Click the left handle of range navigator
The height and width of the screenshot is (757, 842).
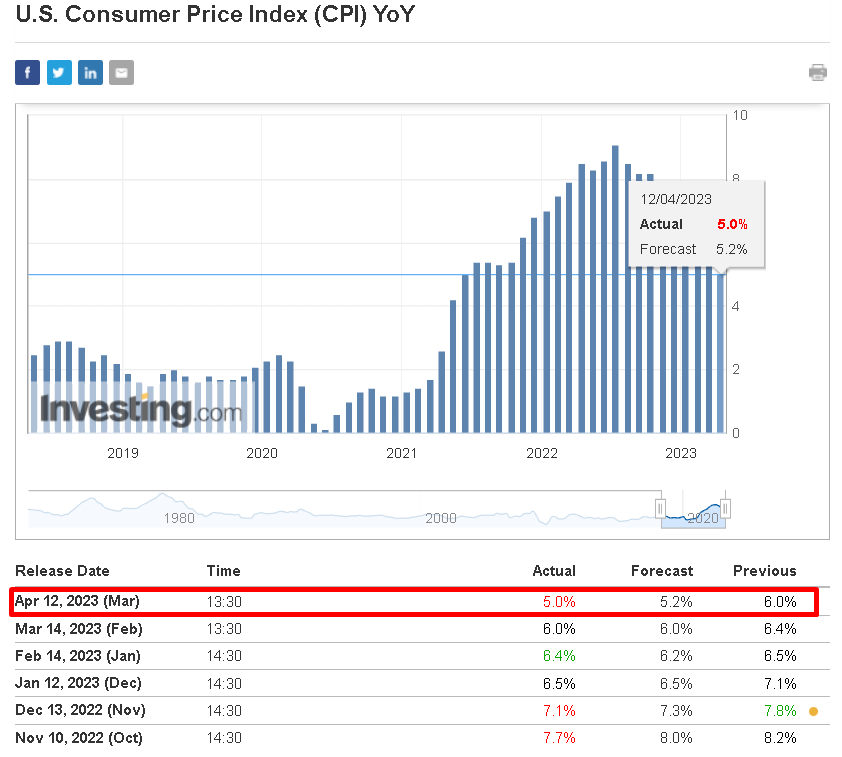pos(660,508)
